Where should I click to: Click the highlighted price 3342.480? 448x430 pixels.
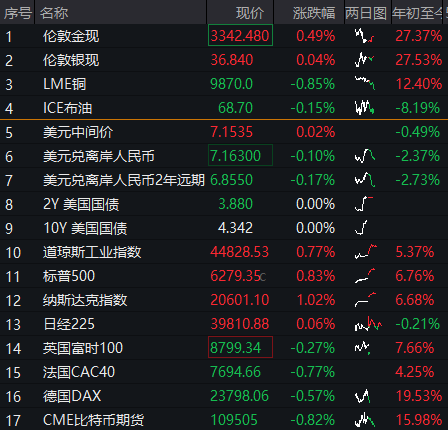(240, 35)
